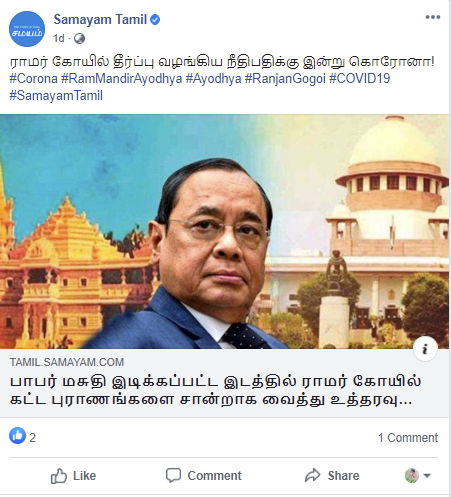The width and height of the screenshot is (451, 497).
Task: Click the 1d post timestamp
Action: click(x=59, y=39)
